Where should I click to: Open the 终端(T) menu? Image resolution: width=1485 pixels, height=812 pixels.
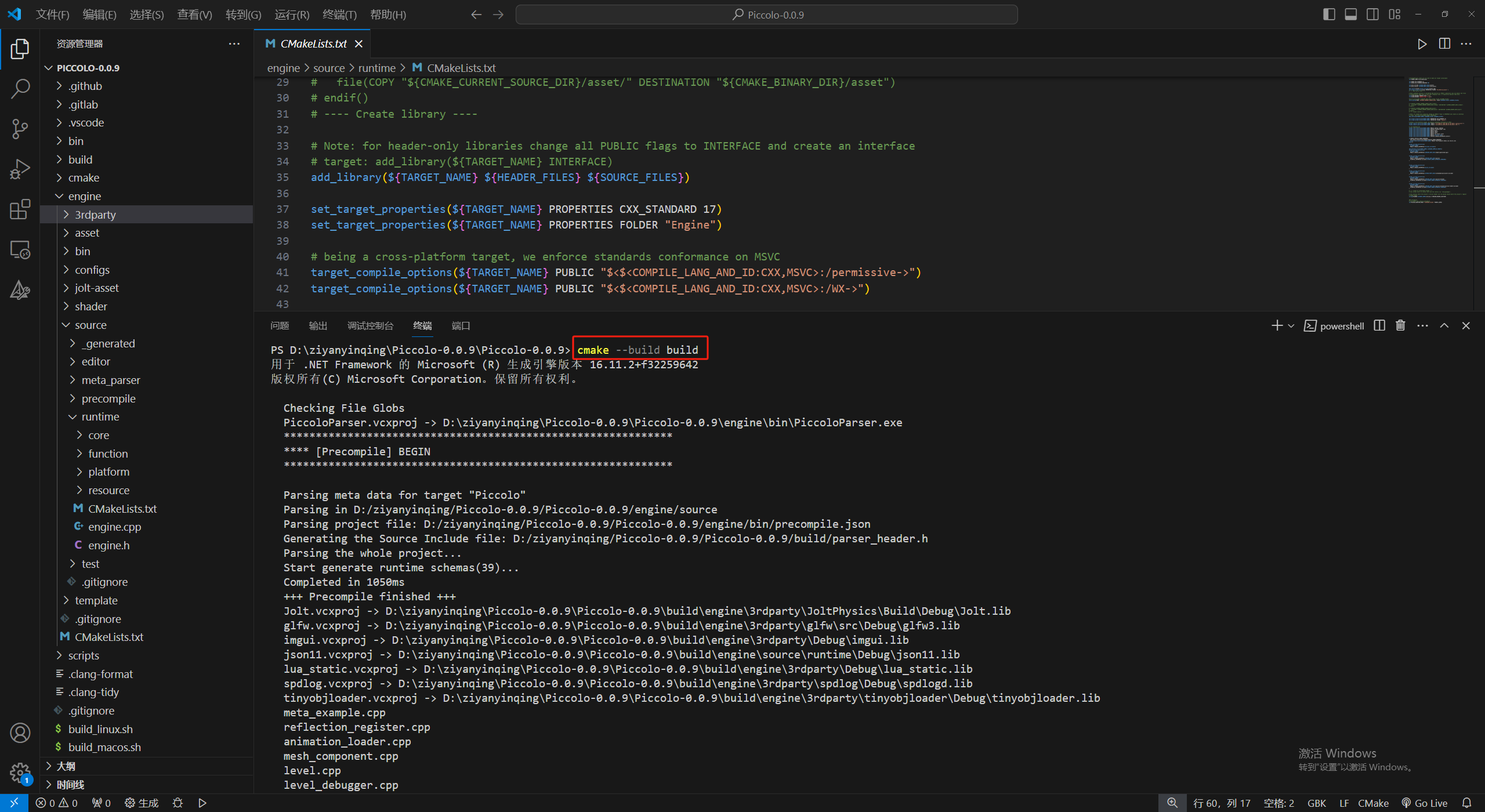339,14
